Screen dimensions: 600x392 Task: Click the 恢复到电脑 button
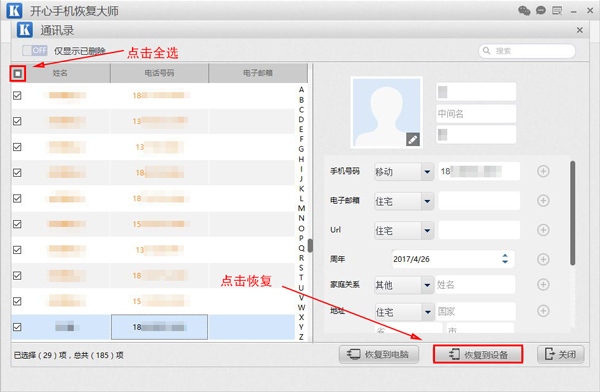(379, 354)
